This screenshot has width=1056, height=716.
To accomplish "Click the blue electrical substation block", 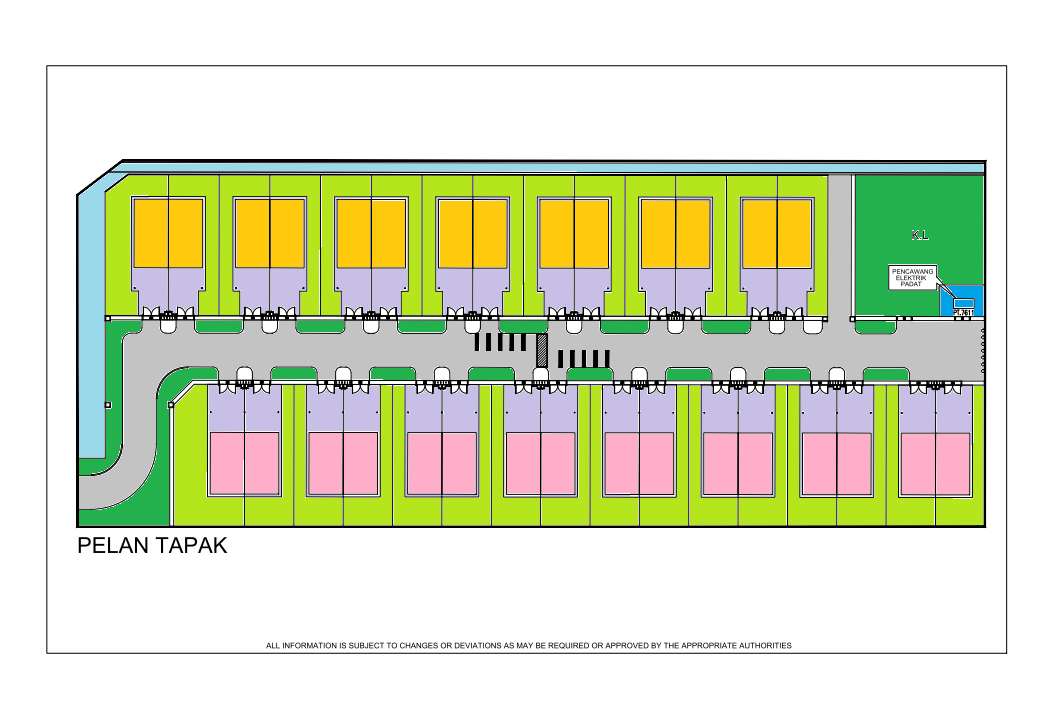I will point(962,300).
